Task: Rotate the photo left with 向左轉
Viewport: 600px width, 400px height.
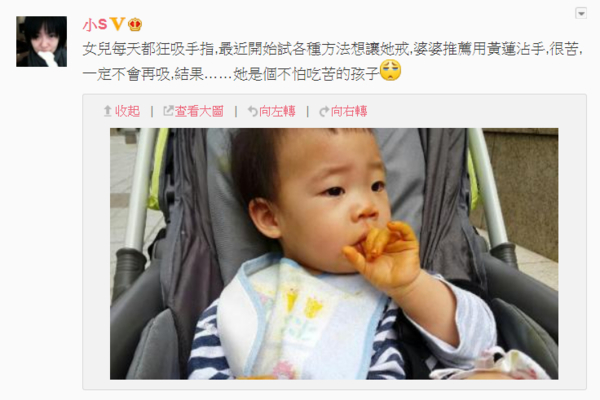Action: pyautogui.click(x=277, y=111)
